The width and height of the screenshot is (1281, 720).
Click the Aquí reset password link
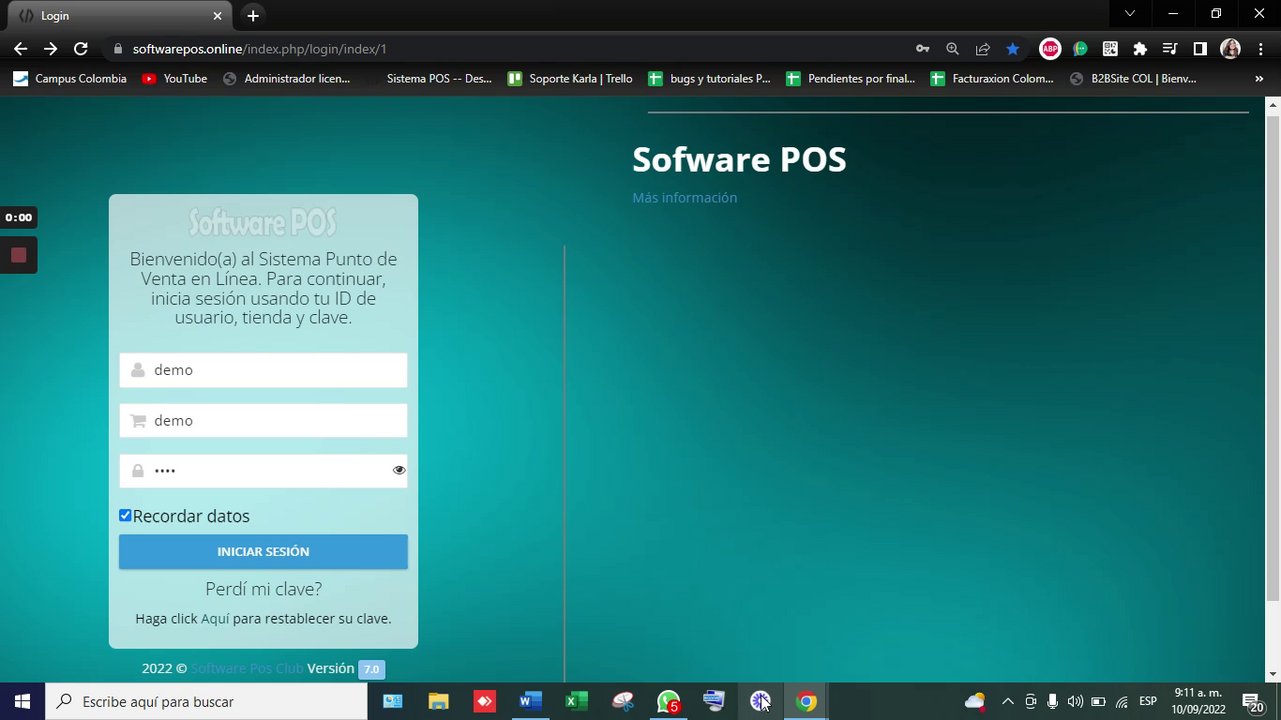pyautogui.click(x=215, y=619)
